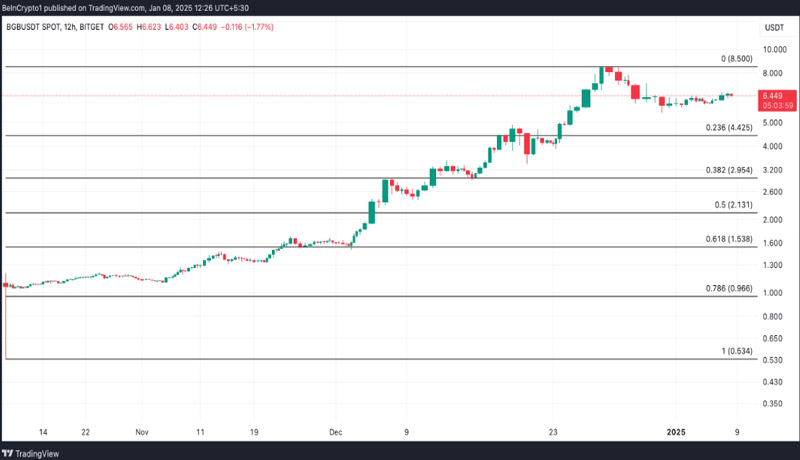This screenshot has height=460, width=800.
Task: Click the 2025 date axis label
Action: pyautogui.click(x=676, y=432)
